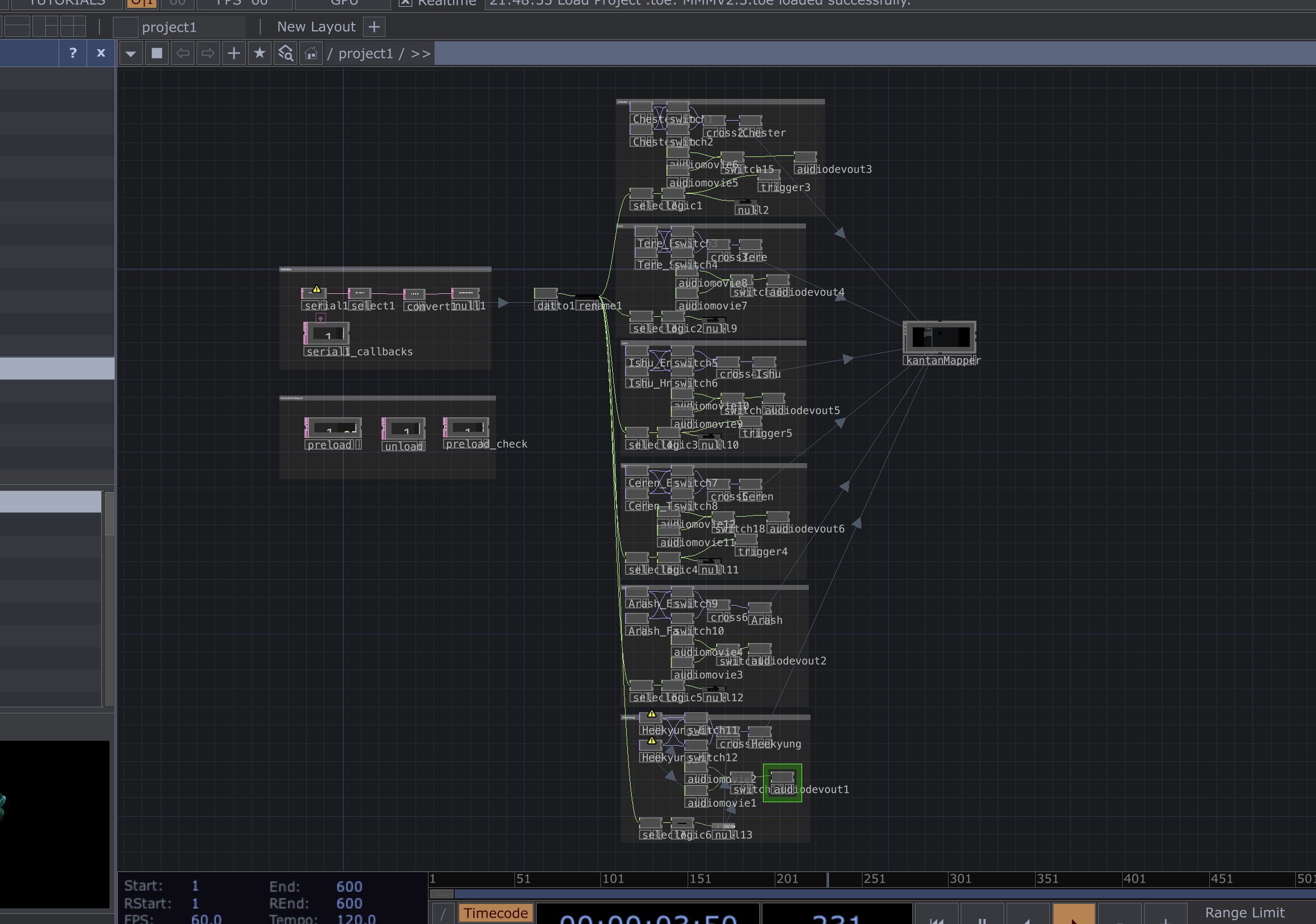The height and width of the screenshot is (924, 1316).
Task: Click the home icon to fit network view
Action: [310, 53]
